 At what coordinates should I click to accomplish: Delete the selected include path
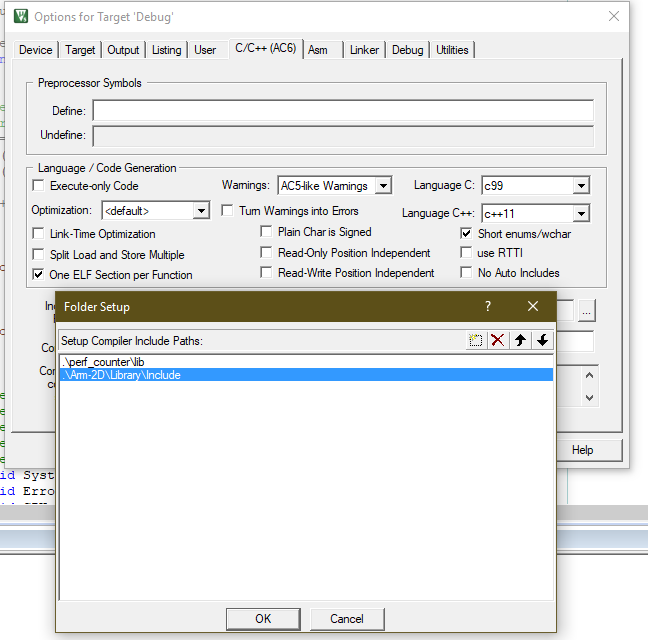click(x=498, y=340)
